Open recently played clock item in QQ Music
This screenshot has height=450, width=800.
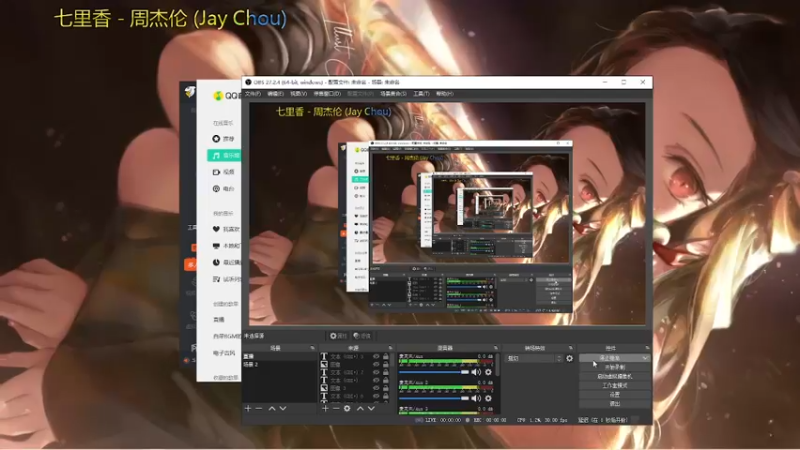226,262
